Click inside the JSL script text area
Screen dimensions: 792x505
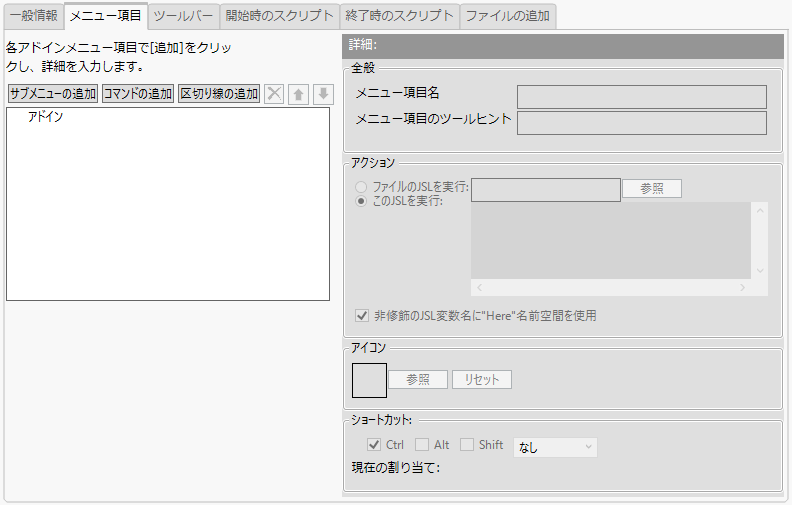click(x=611, y=240)
